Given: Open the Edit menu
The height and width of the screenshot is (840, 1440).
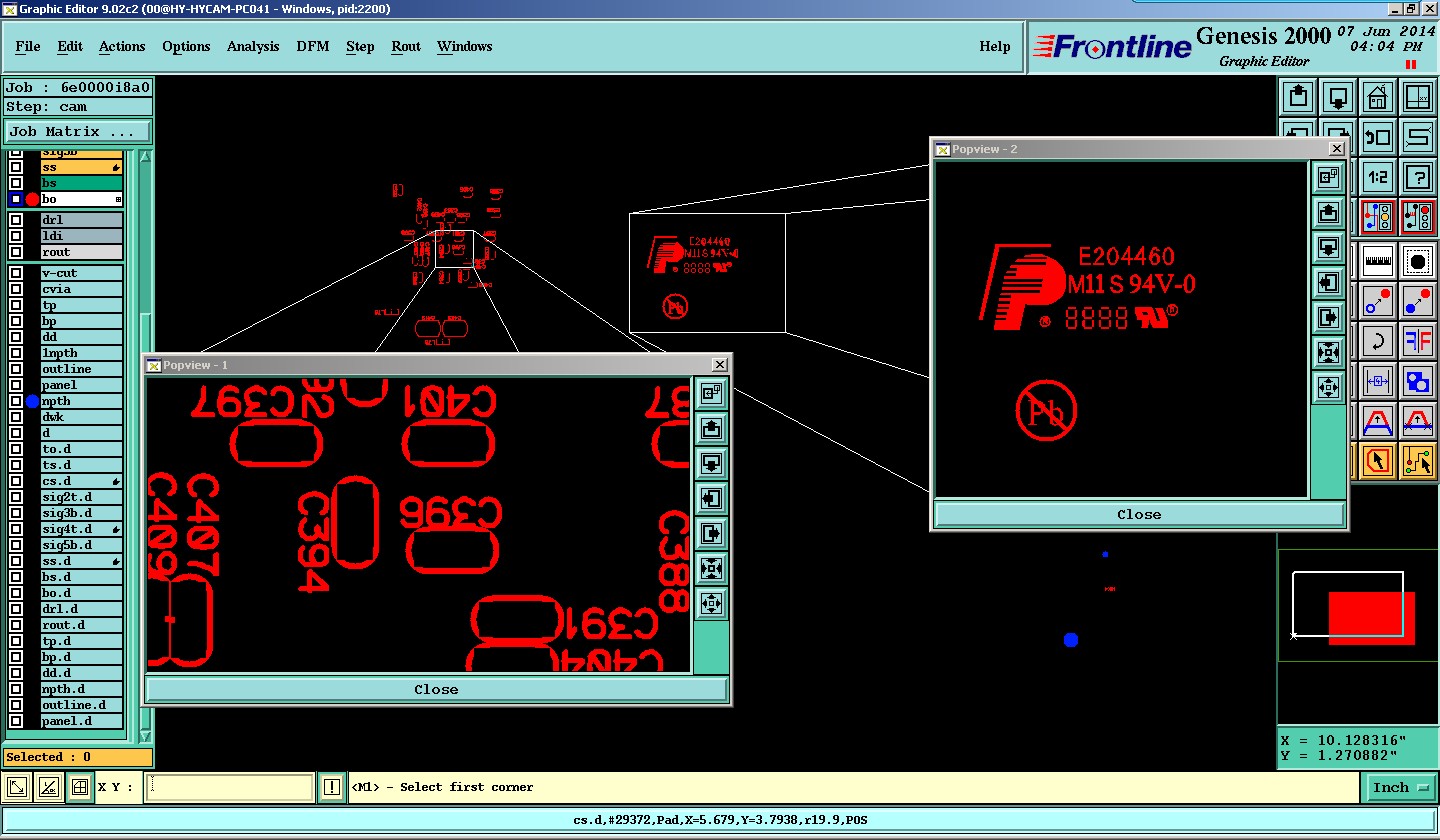Looking at the screenshot, I should point(70,47).
